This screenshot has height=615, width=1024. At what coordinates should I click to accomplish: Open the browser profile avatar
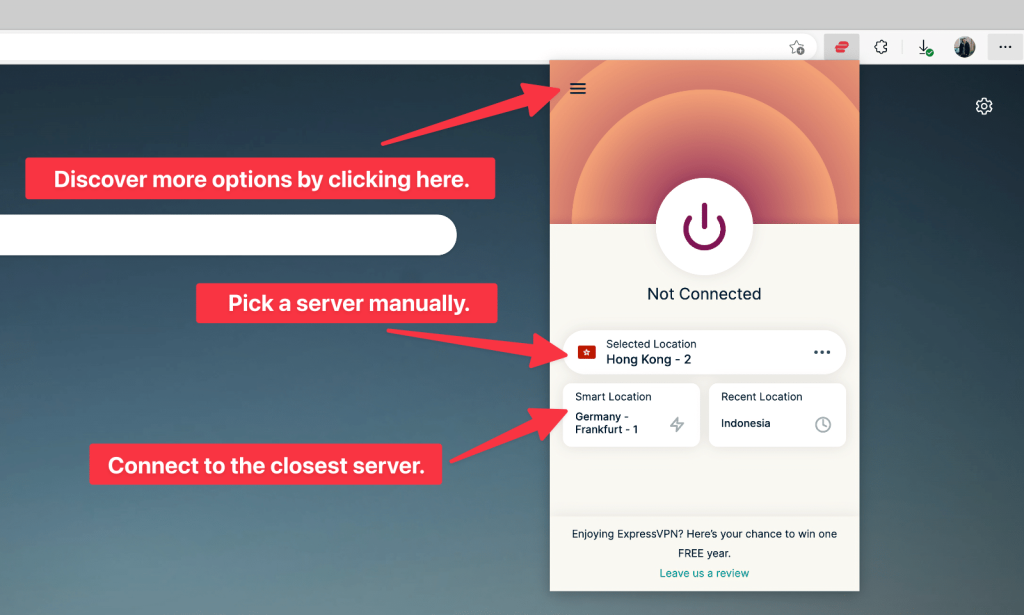pos(964,47)
